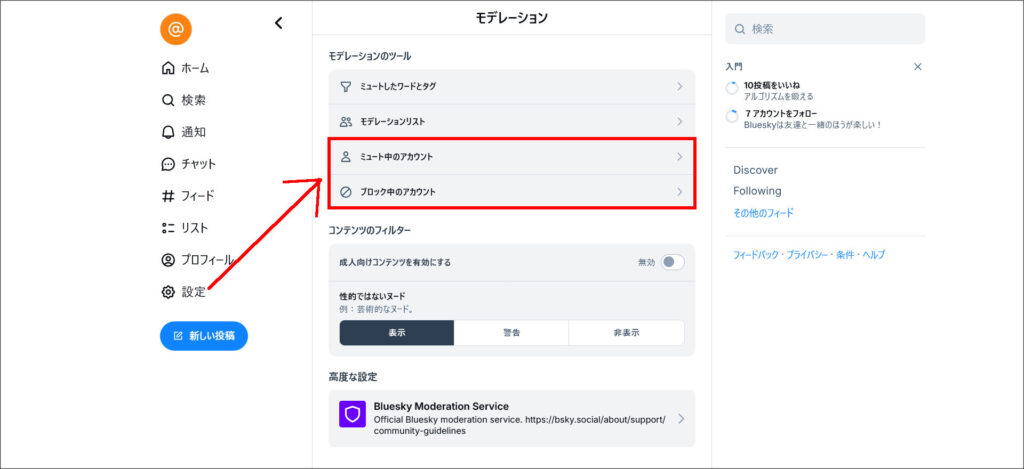Open chat using speech bubble icon
The image size is (1024, 469).
[168, 164]
